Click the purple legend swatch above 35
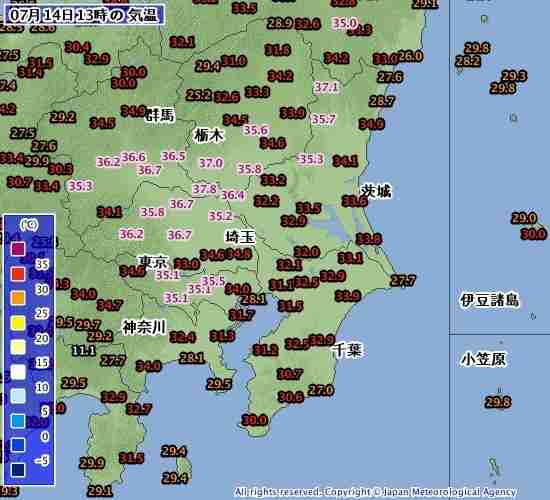The image size is (550, 500). [18, 249]
